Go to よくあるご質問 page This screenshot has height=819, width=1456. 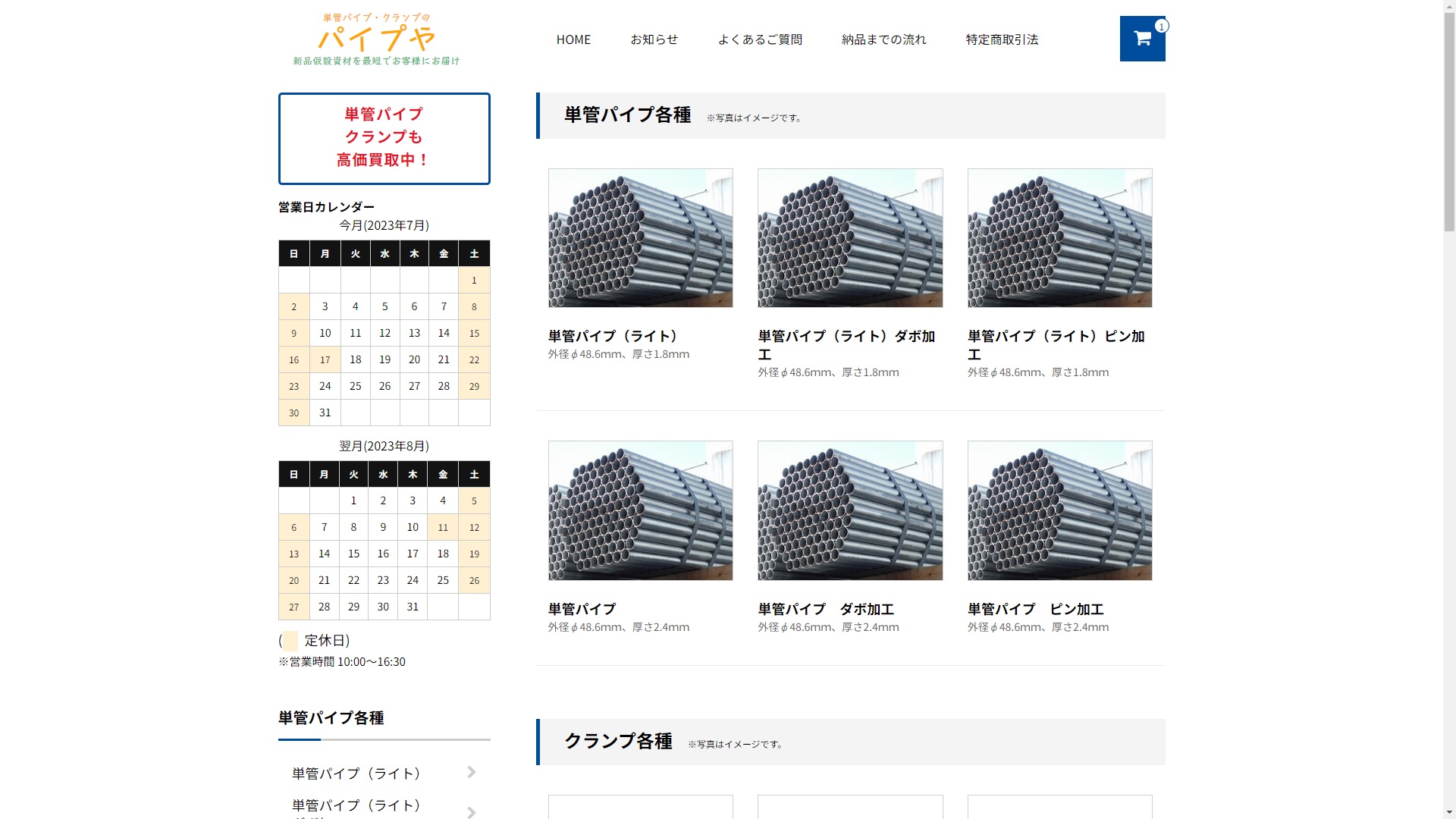click(x=760, y=39)
